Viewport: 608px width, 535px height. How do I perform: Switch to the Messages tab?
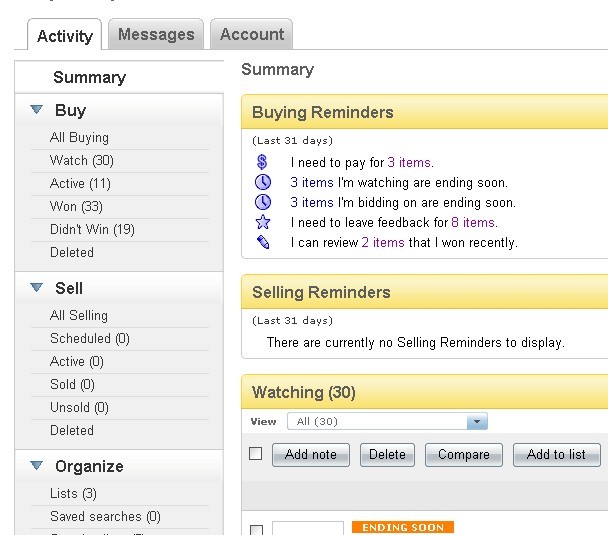(x=155, y=35)
